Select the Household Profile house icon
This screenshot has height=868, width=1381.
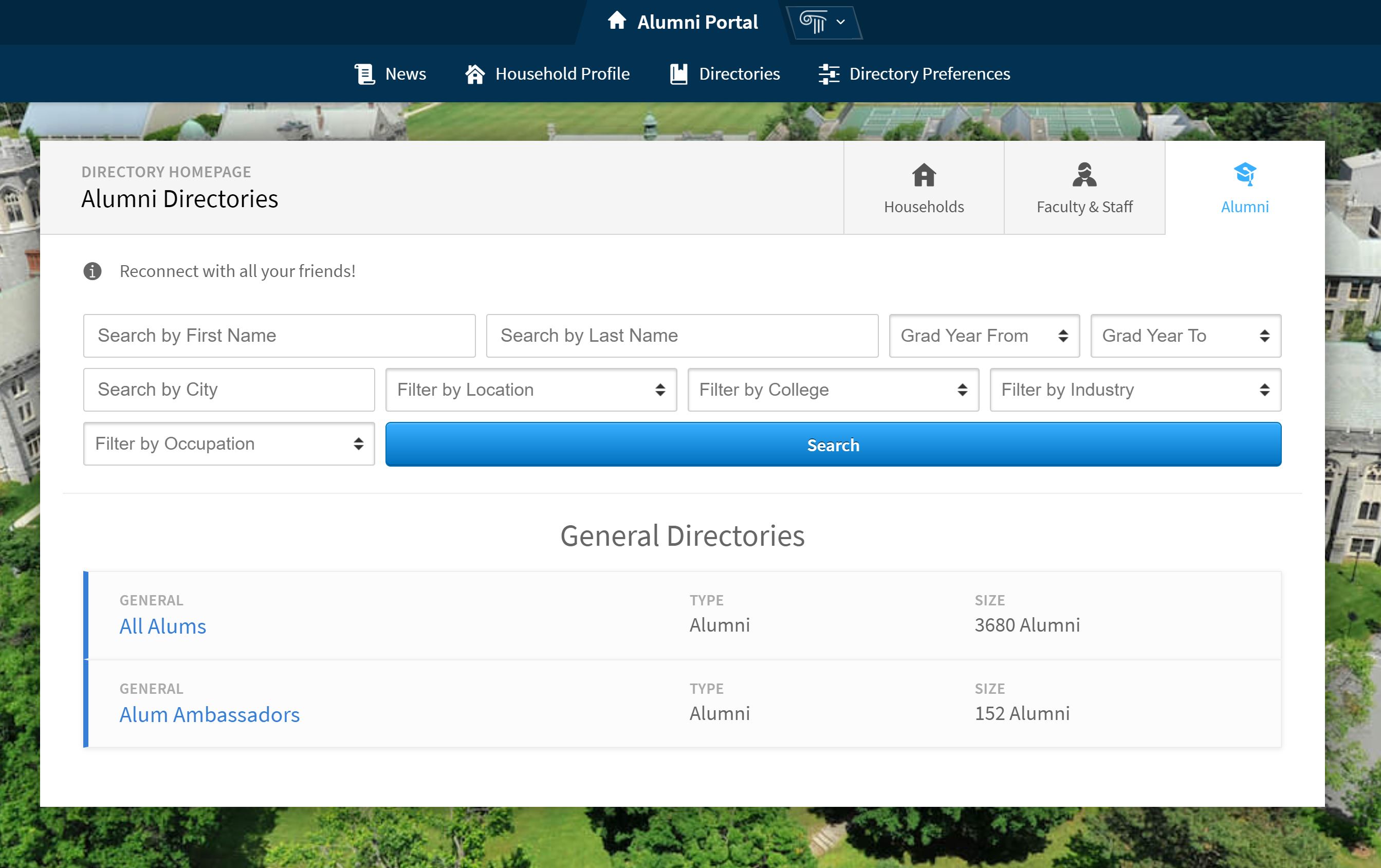point(474,73)
